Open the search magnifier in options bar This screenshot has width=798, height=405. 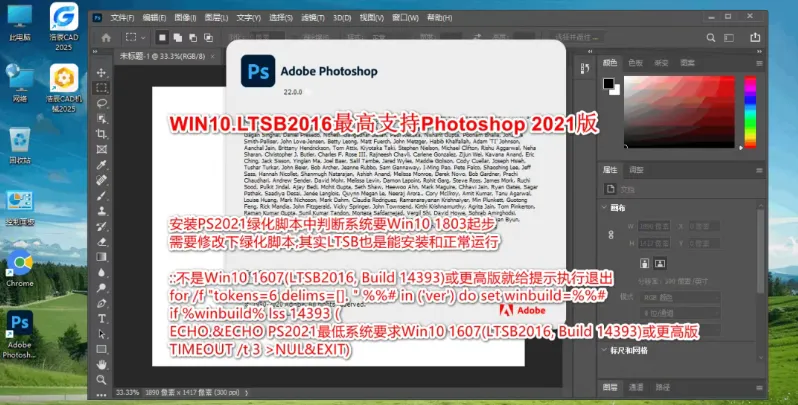click(x=711, y=38)
